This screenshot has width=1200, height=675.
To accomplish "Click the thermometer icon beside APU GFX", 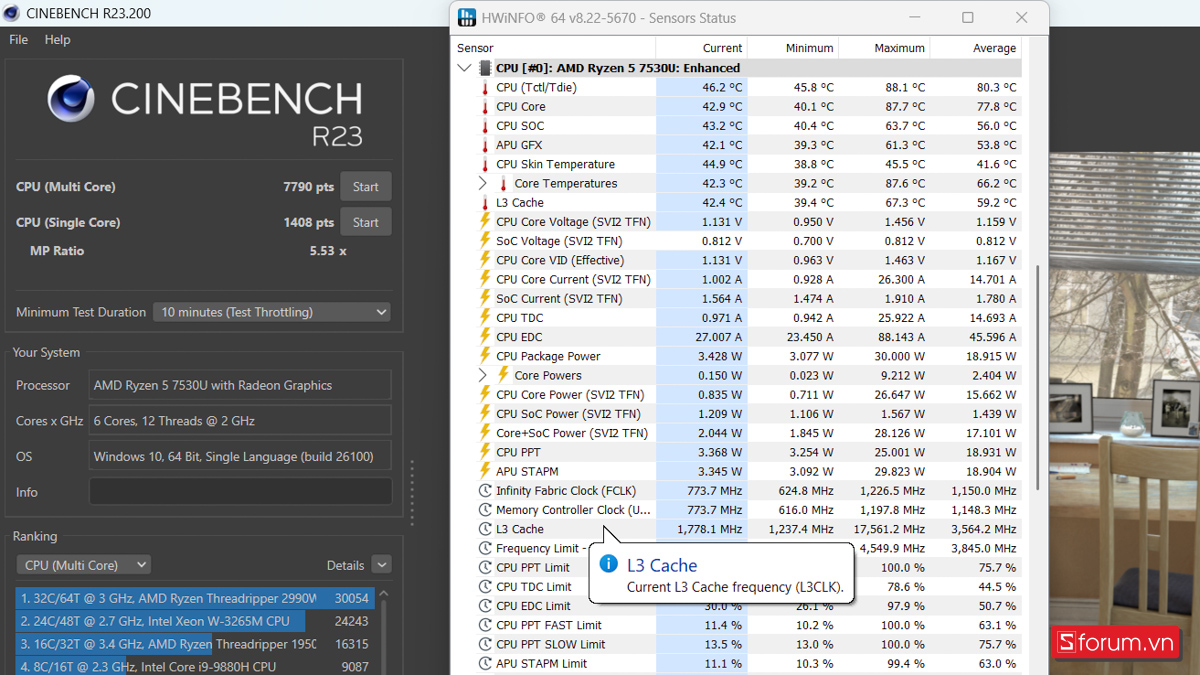I will pyautogui.click(x=485, y=145).
